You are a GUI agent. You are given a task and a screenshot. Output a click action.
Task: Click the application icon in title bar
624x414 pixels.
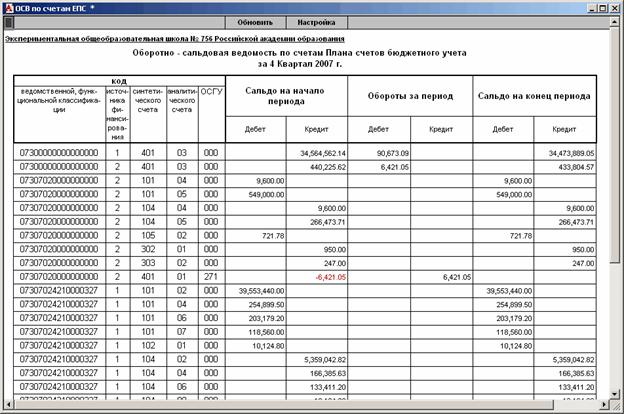coord(9,6)
